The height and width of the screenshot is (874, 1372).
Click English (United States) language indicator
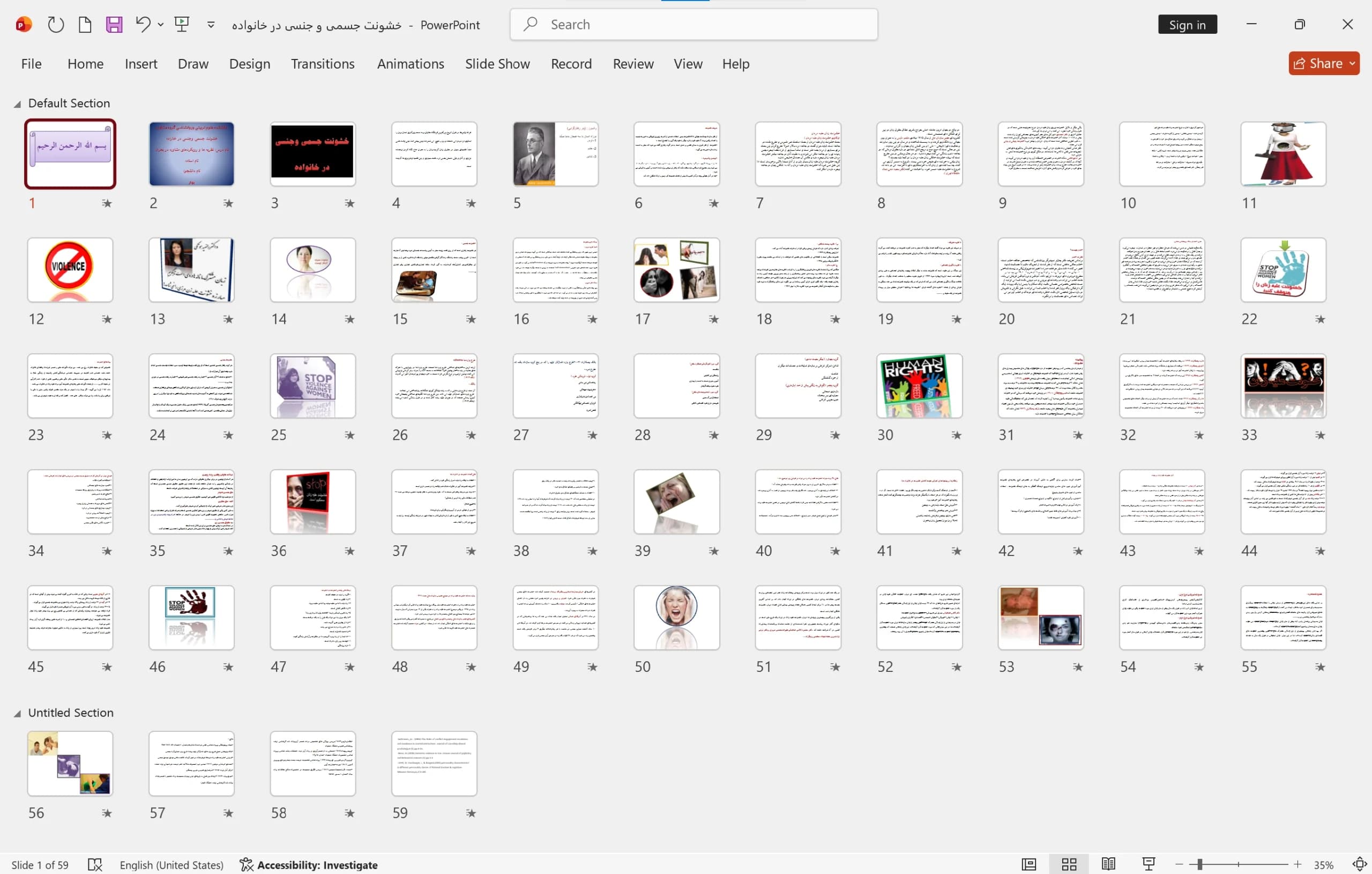tap(171, 865)
